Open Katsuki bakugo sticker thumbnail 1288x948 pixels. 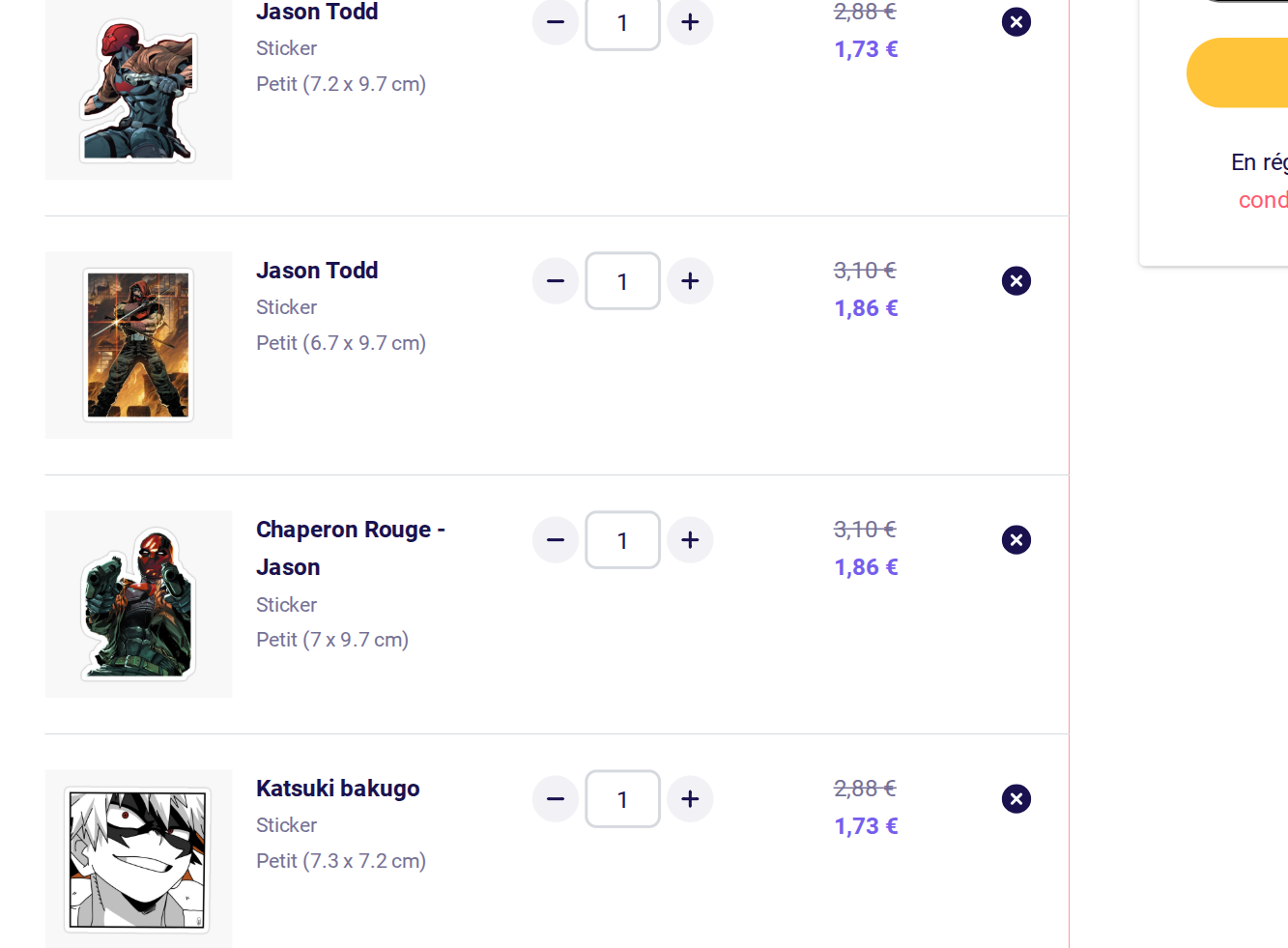click(138, 859)
